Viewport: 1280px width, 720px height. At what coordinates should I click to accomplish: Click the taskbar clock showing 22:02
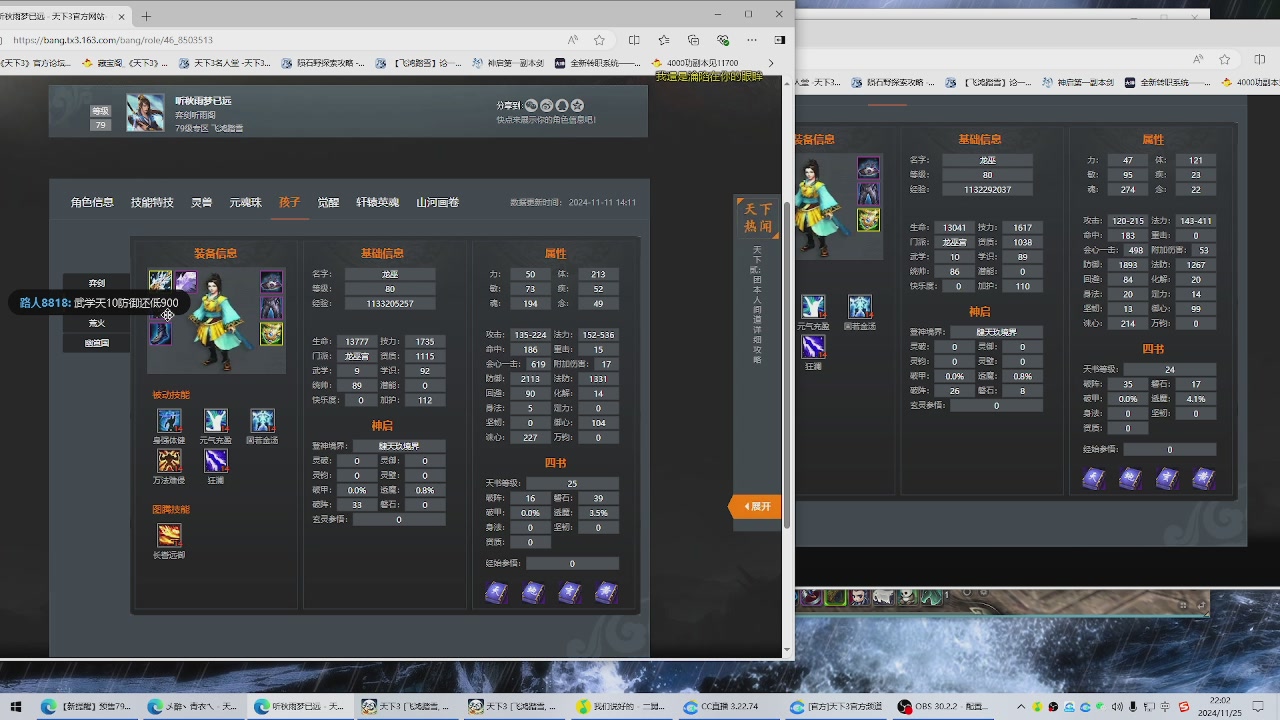click(1221, 706)
